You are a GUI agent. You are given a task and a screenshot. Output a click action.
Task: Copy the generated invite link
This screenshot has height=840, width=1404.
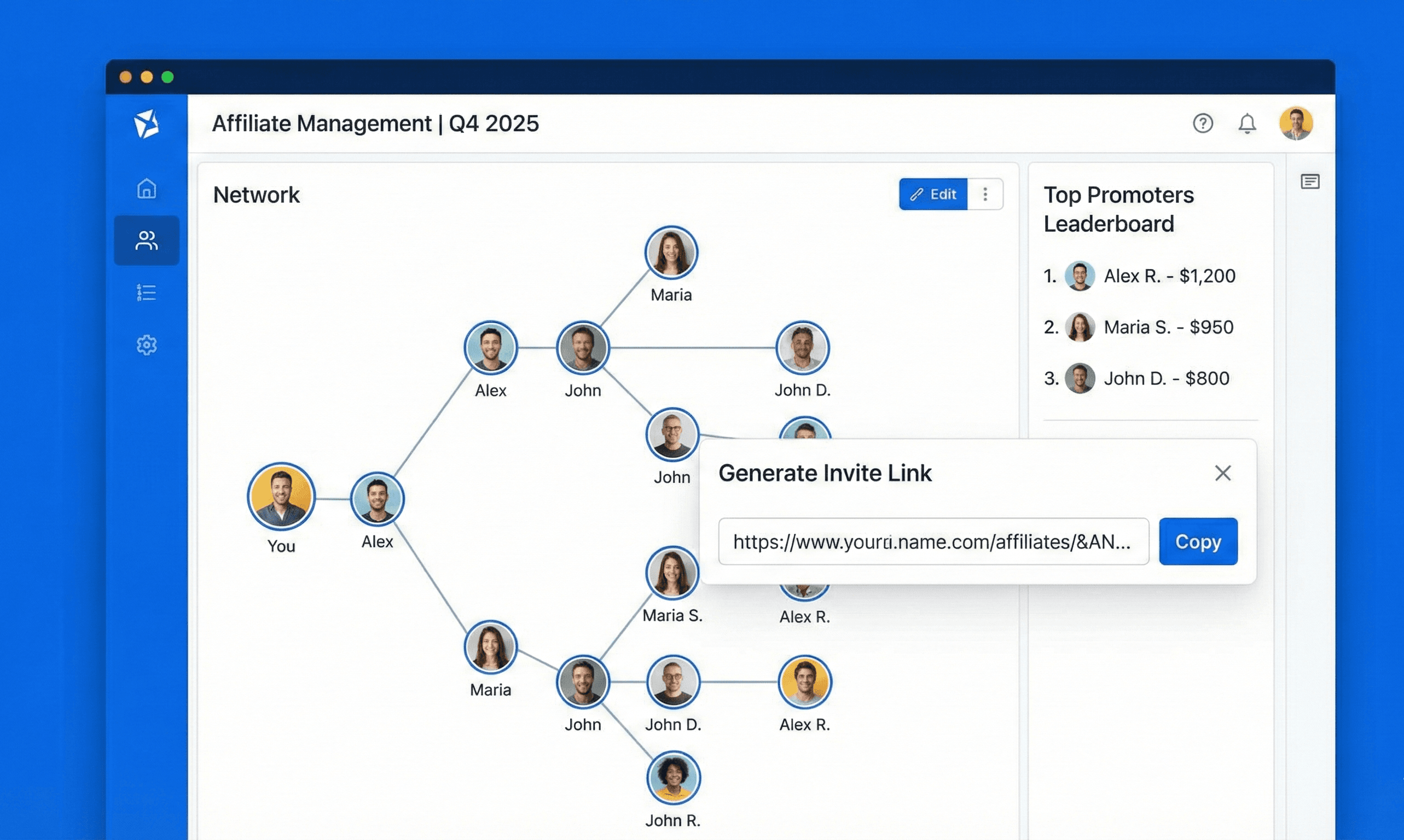pyautogui.click(x=1197, y=541)
